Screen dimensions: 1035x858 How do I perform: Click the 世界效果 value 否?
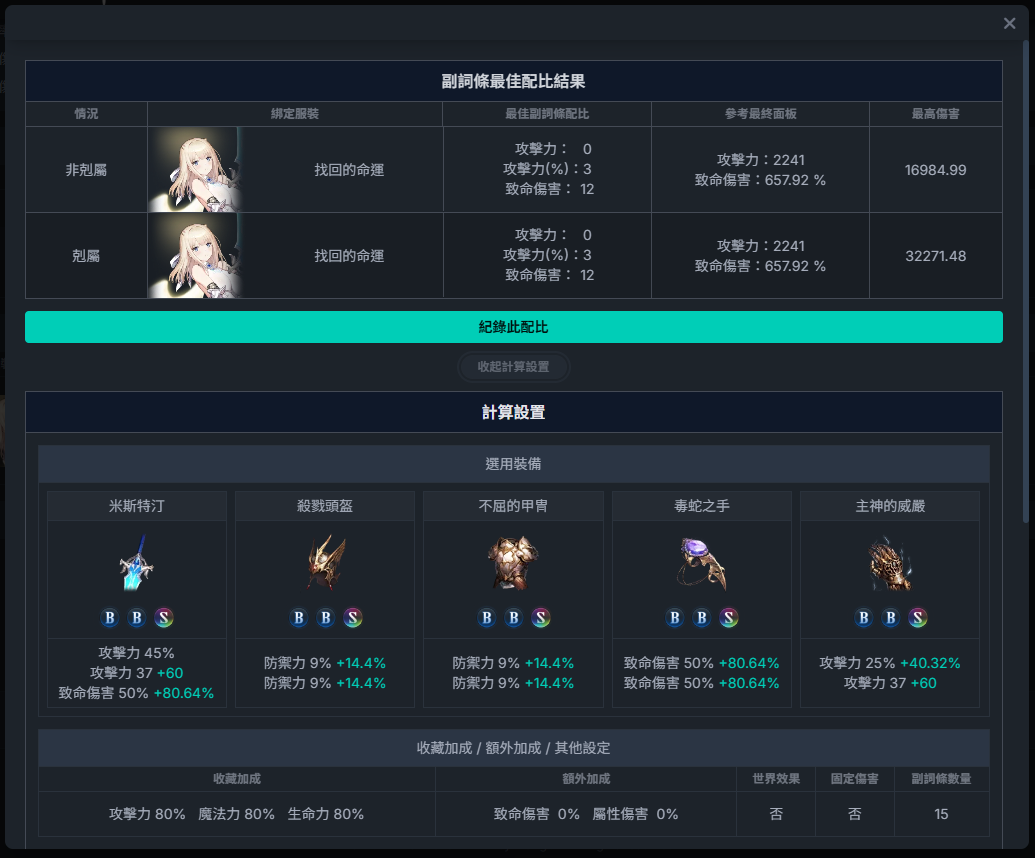(776, 814)
